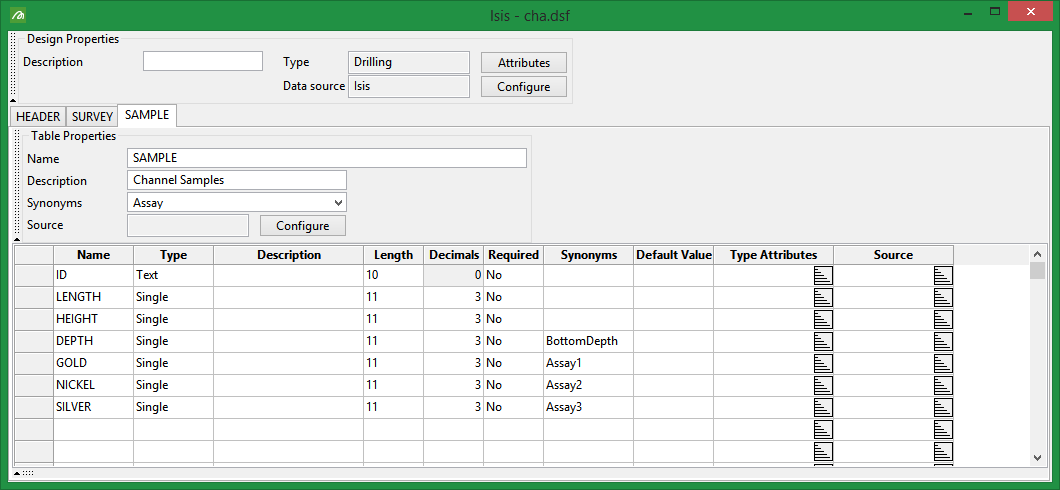The height and width of the screenshot is (490, 1060).
Task: Collapse the Design Properties panel arrow
Action: (13, 99)
